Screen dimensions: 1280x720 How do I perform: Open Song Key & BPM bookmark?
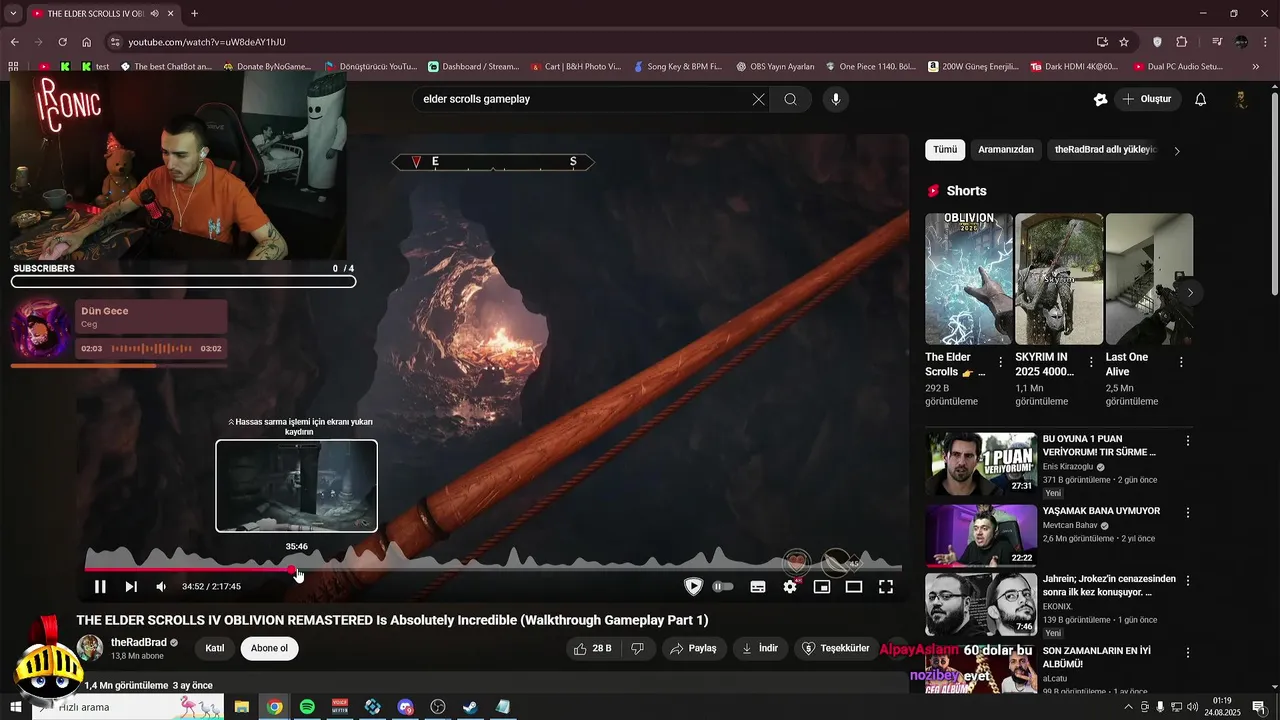coord(677,67)
